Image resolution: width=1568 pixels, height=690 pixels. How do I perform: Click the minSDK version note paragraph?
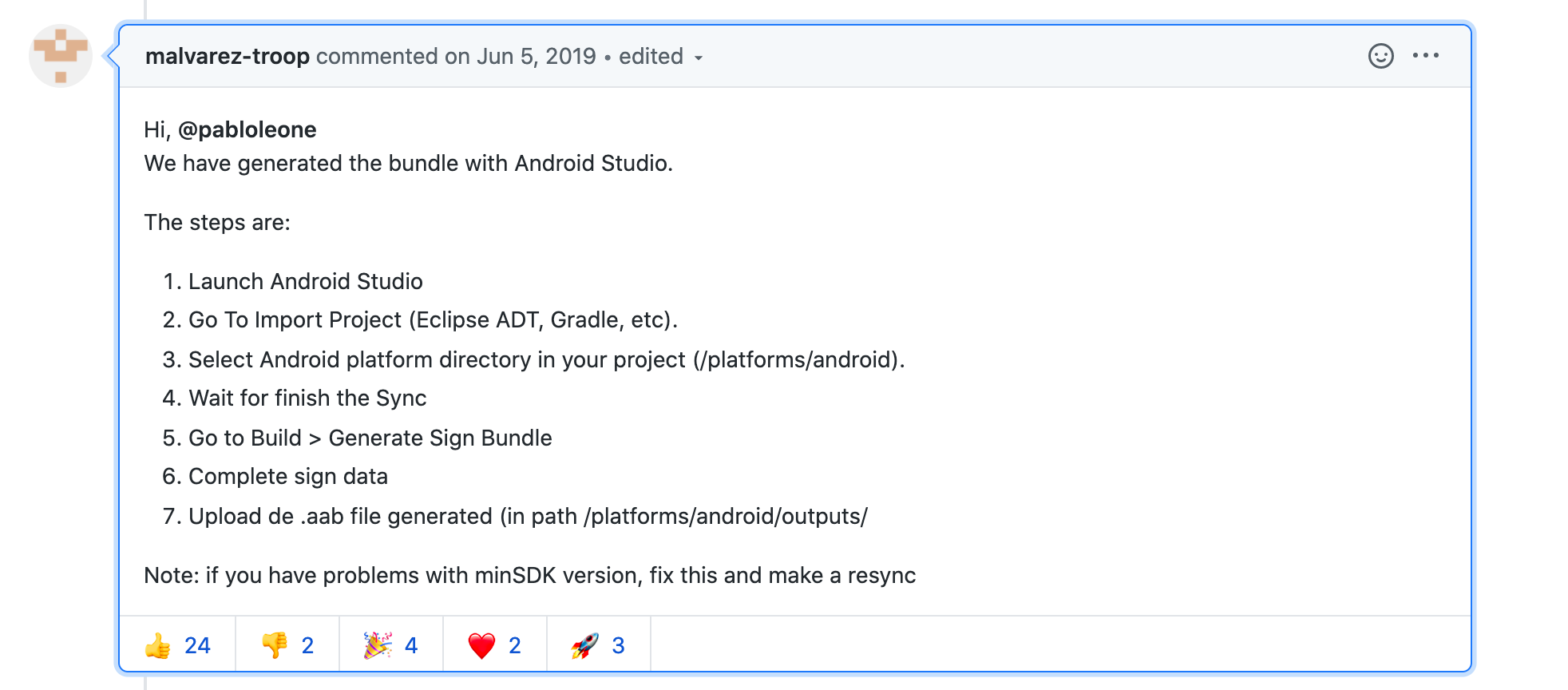529,575
